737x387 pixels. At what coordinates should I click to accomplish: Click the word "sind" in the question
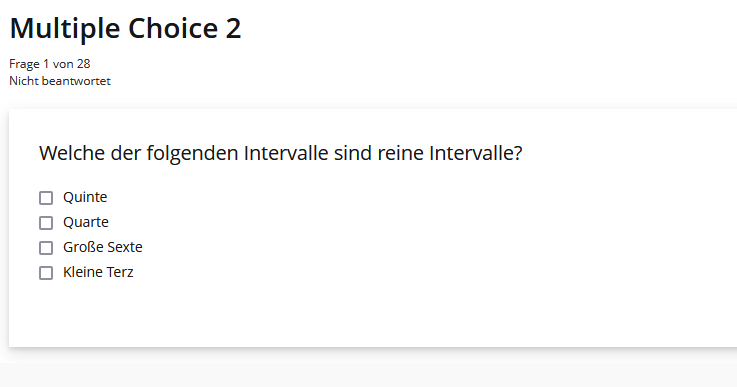pyautogui.click(x=353, y=153)
